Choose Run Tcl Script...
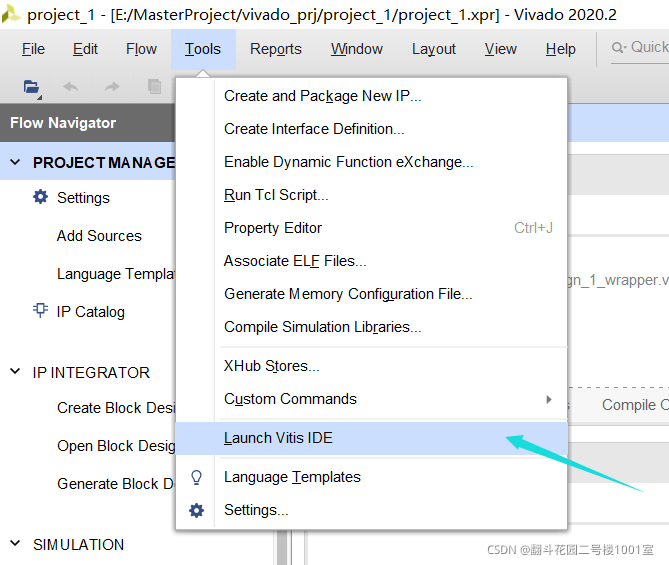 tap(371, 195)
